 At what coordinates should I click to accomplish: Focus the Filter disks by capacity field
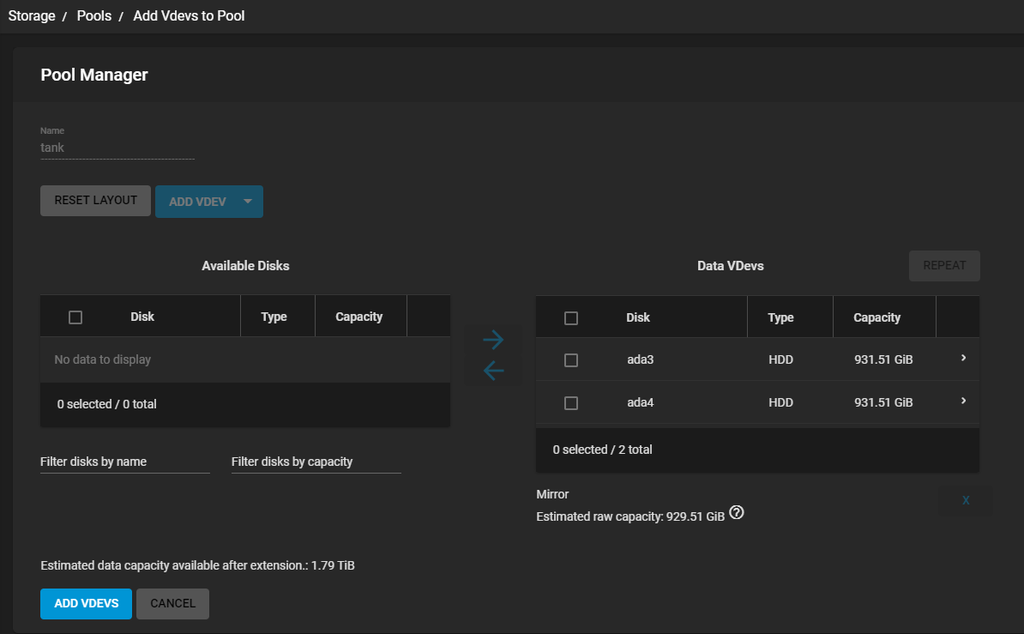[315, 462]
